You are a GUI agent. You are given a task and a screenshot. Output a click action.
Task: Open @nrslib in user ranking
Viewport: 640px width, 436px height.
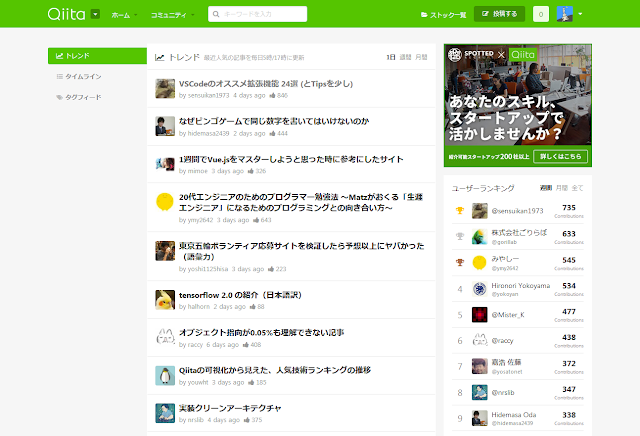click(502, 393)
